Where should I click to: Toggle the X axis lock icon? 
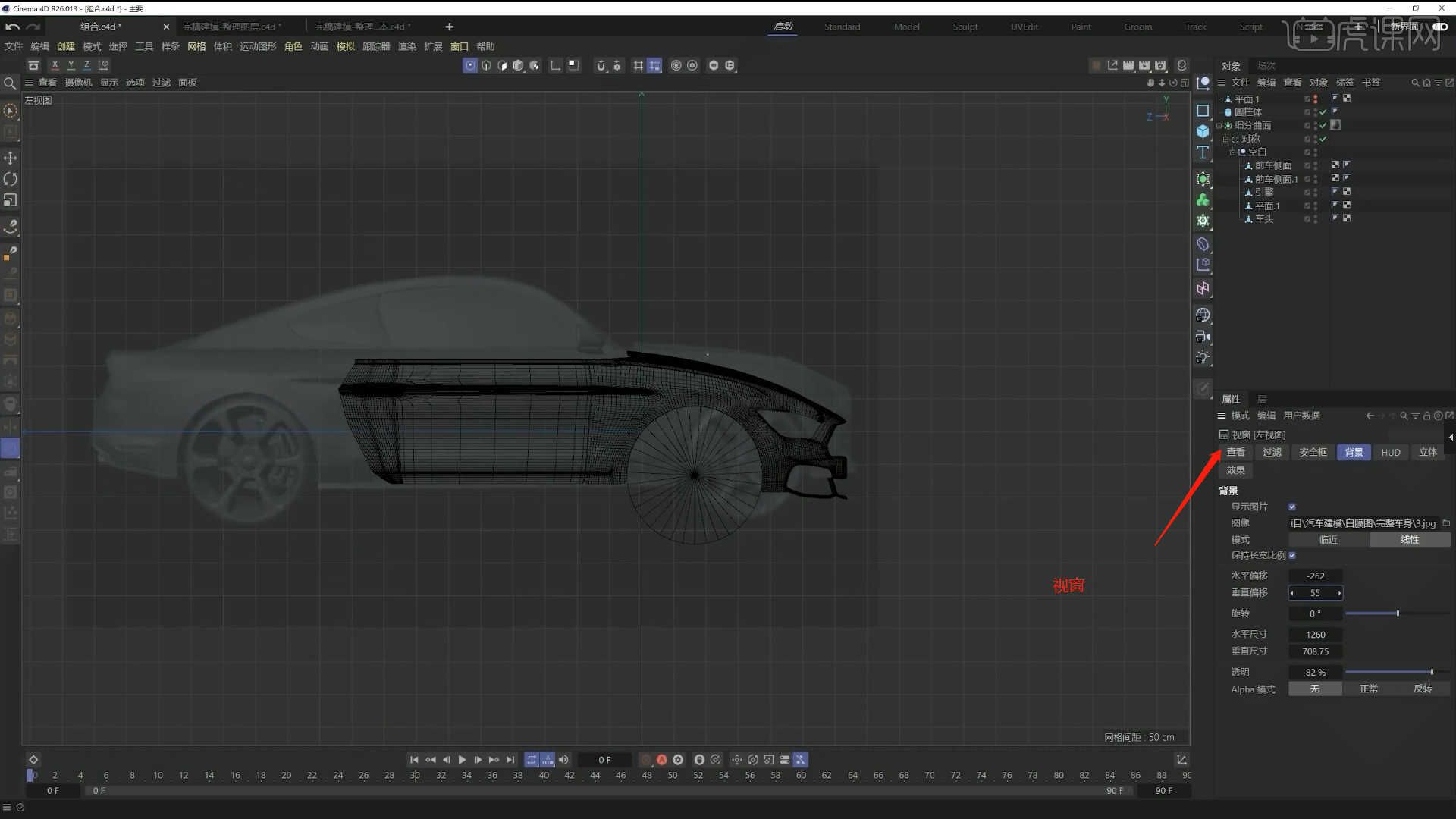(x=55, y=65)
